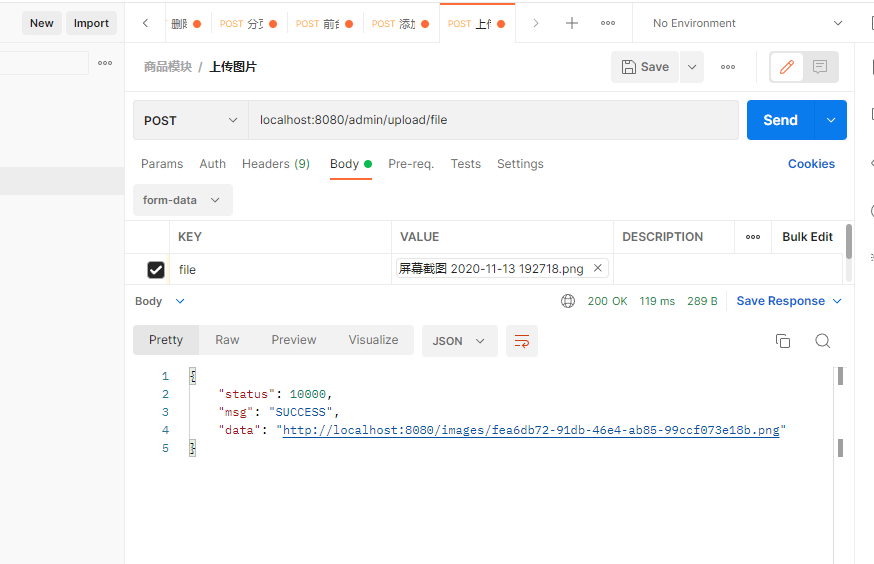Expand the Send options arrow
Screen dimensions: 874x564
[x=831, y=120]
